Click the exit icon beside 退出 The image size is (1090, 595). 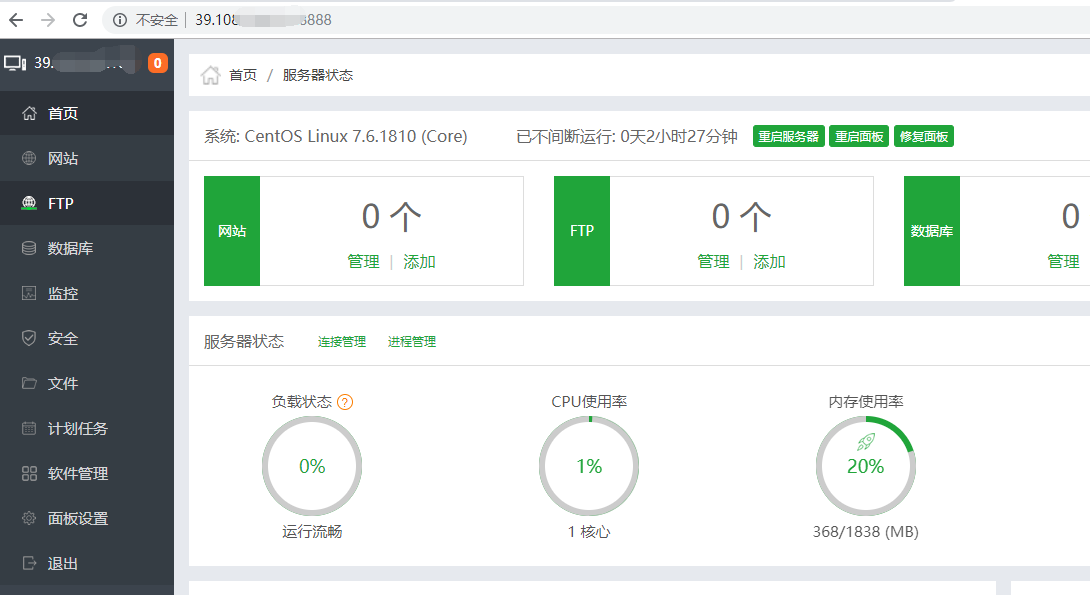coord(29,563)
